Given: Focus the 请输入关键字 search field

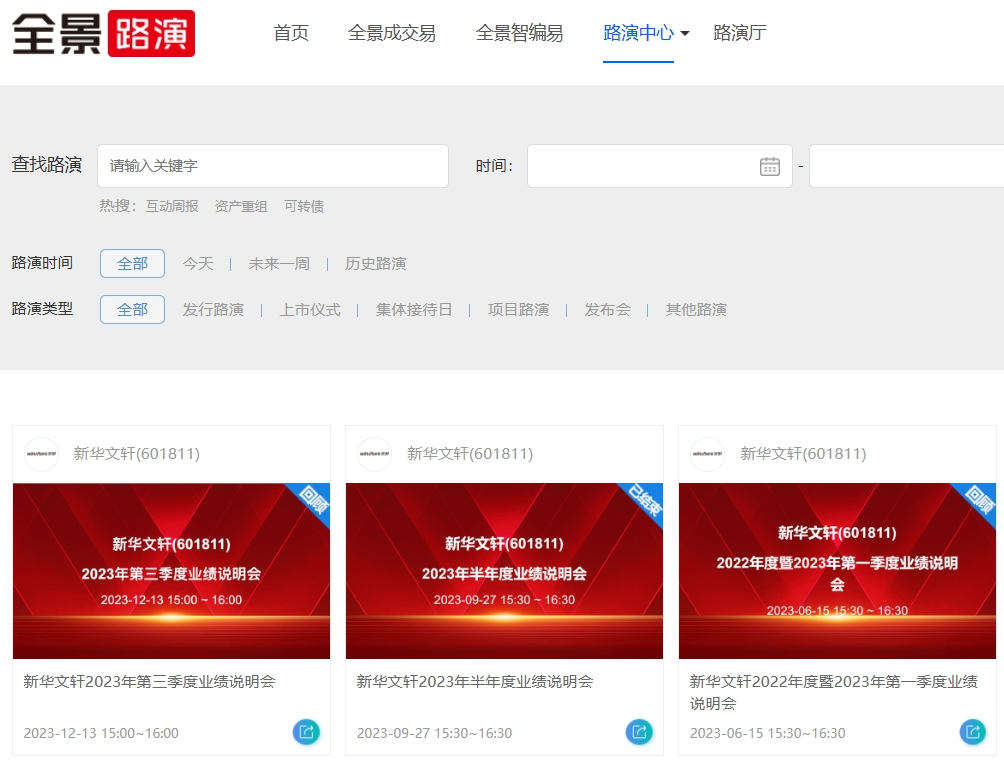Looking at the screenshot, I should [x=273, y=166].
